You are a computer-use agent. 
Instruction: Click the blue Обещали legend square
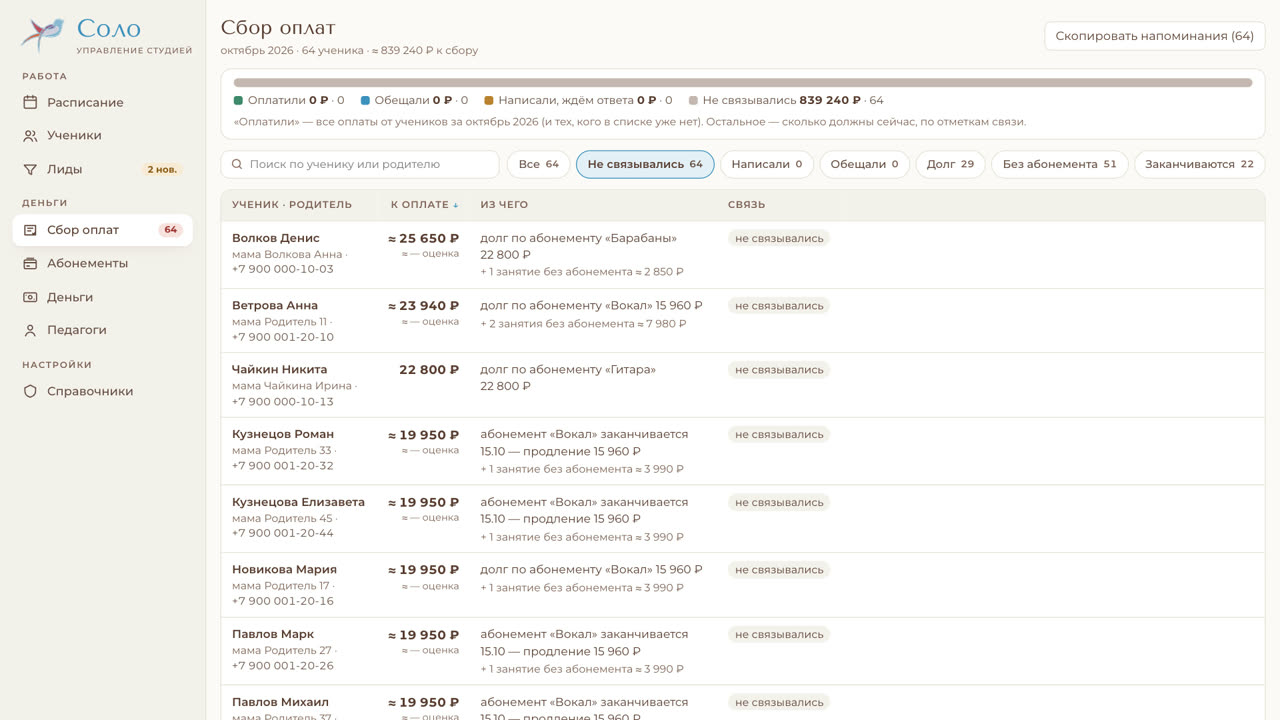[365, 100]
